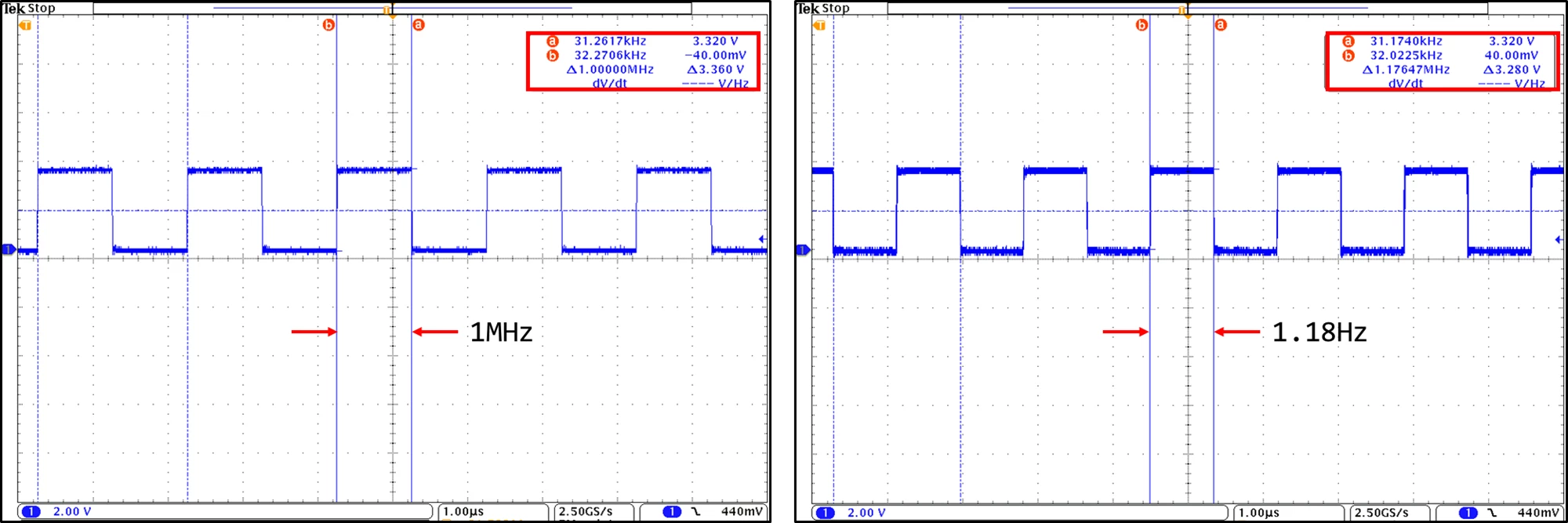The width and height of the screenshot is (1568, 523).
Task: Click the Δ1.17647MHz delta readout
Action: pyautogui.click(x=1406, y=70)
